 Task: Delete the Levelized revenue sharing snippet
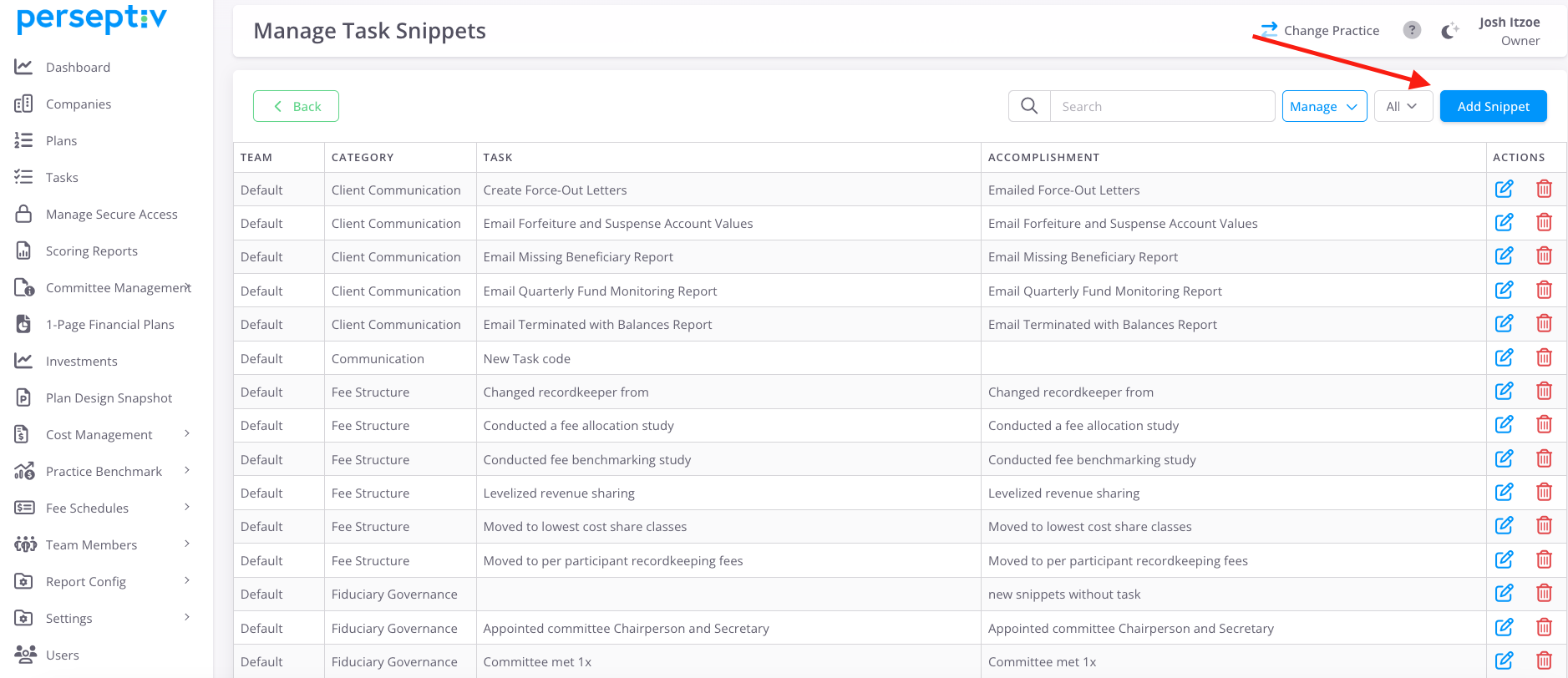tap(1544, 493)
